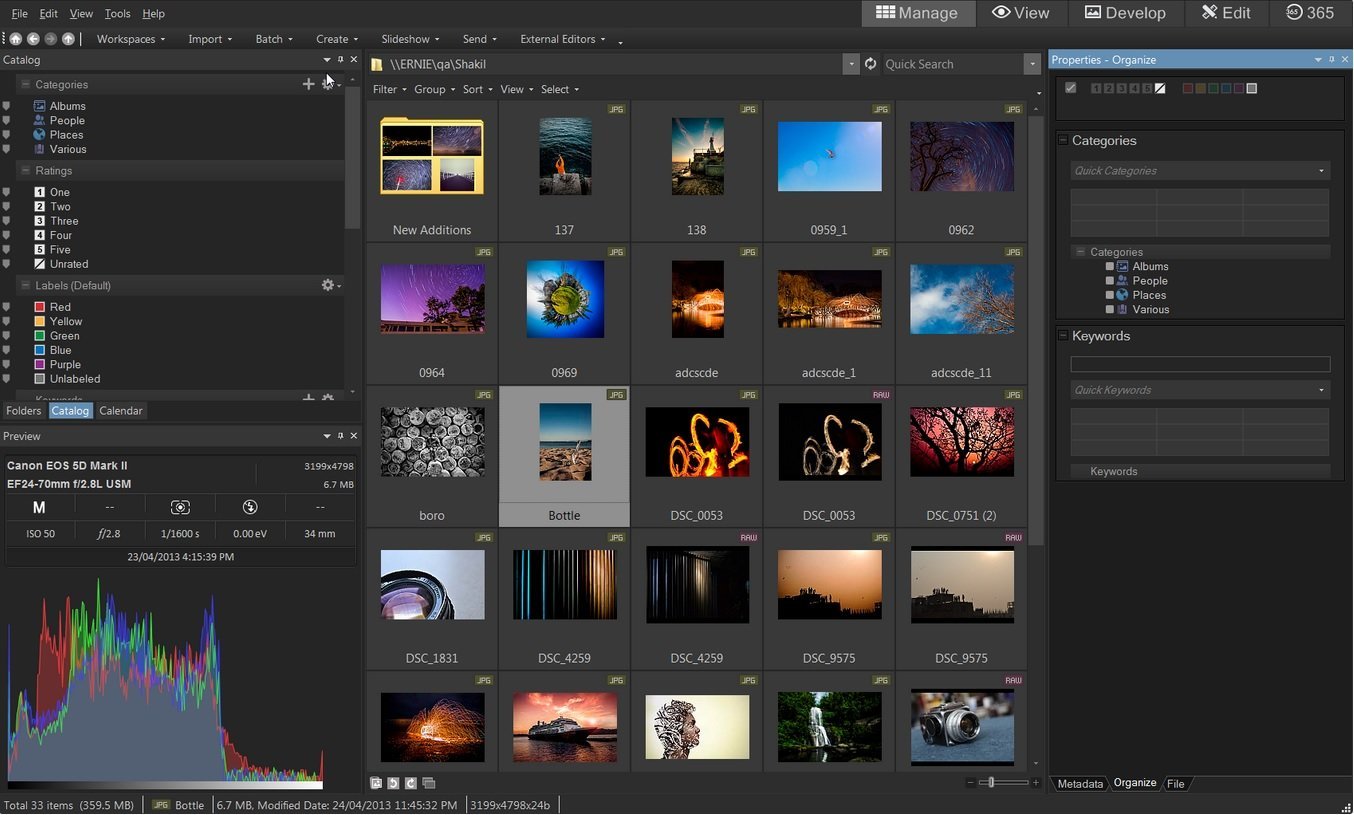1354x815 pixels.
Task: Click the refresh icon beside the path bar
Action: (869, 63)
